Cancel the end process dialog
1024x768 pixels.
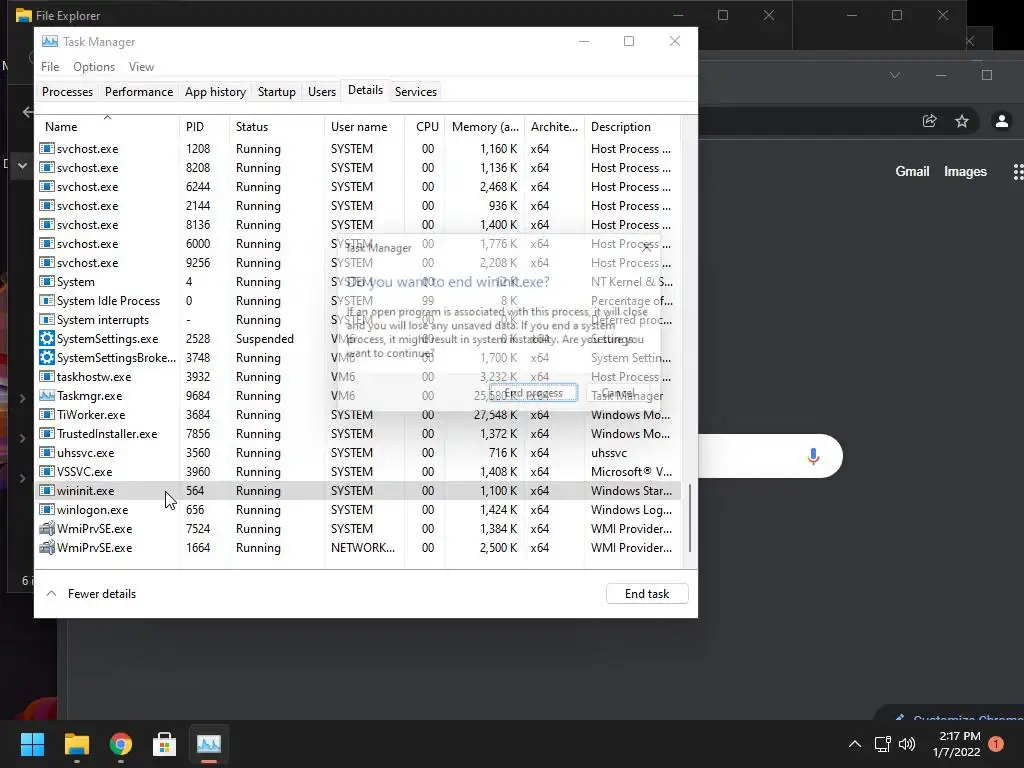click(x=618, y=393)
